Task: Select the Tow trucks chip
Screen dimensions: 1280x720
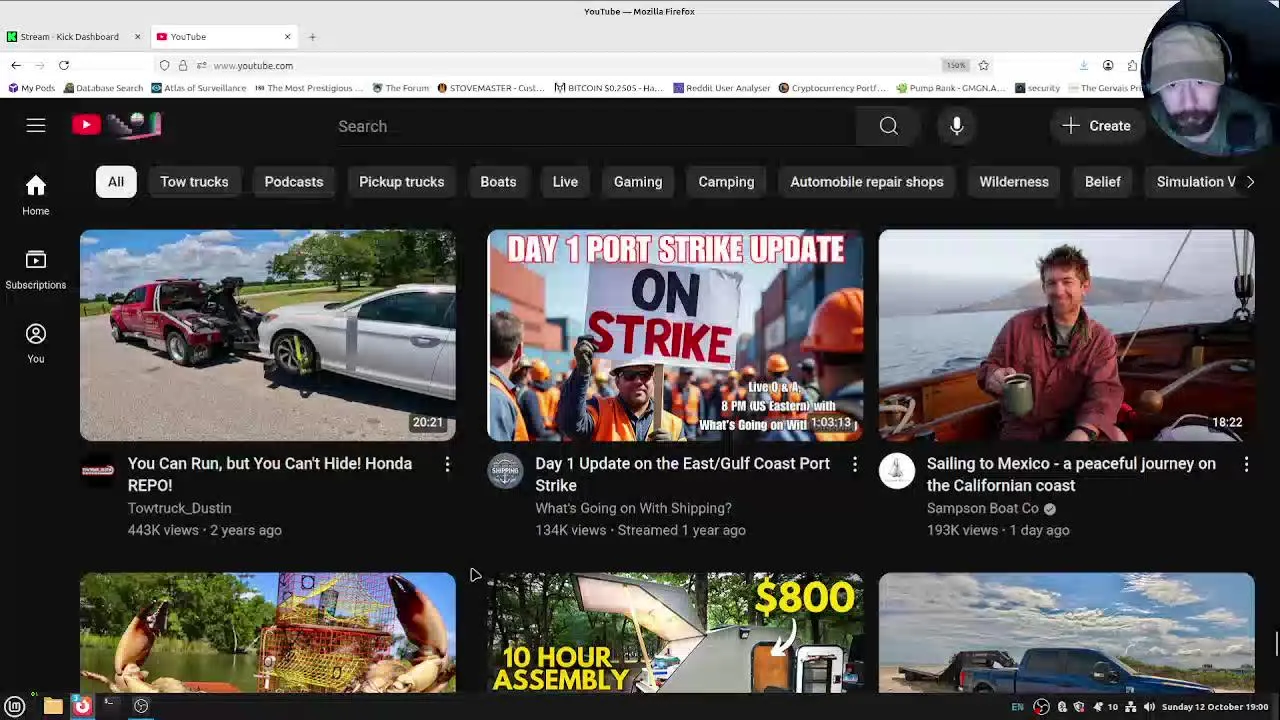Action: pyautogui.click(x=194, y=182)
